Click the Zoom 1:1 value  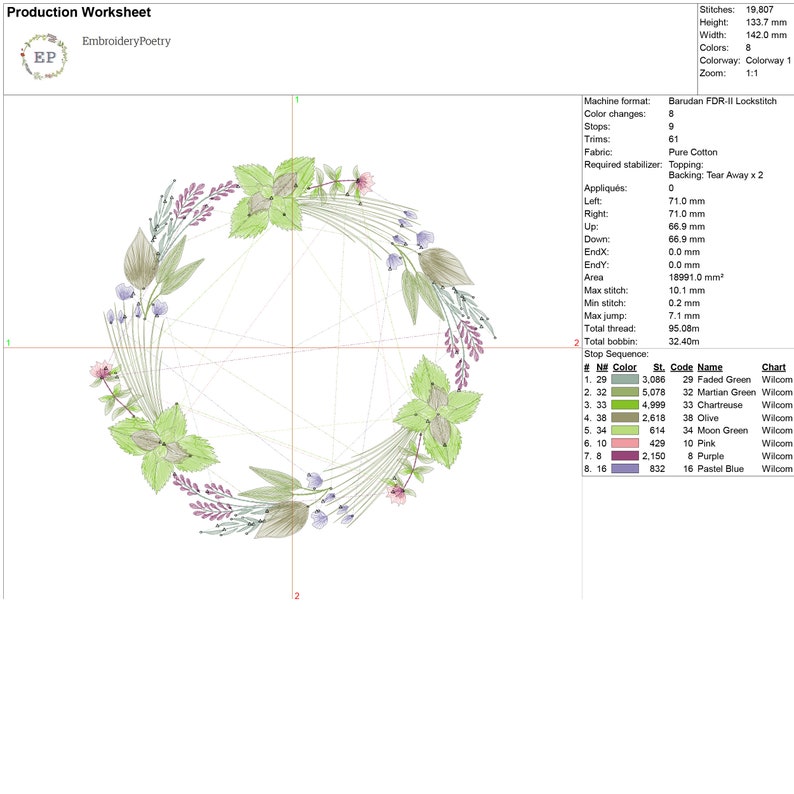(752, 73)
